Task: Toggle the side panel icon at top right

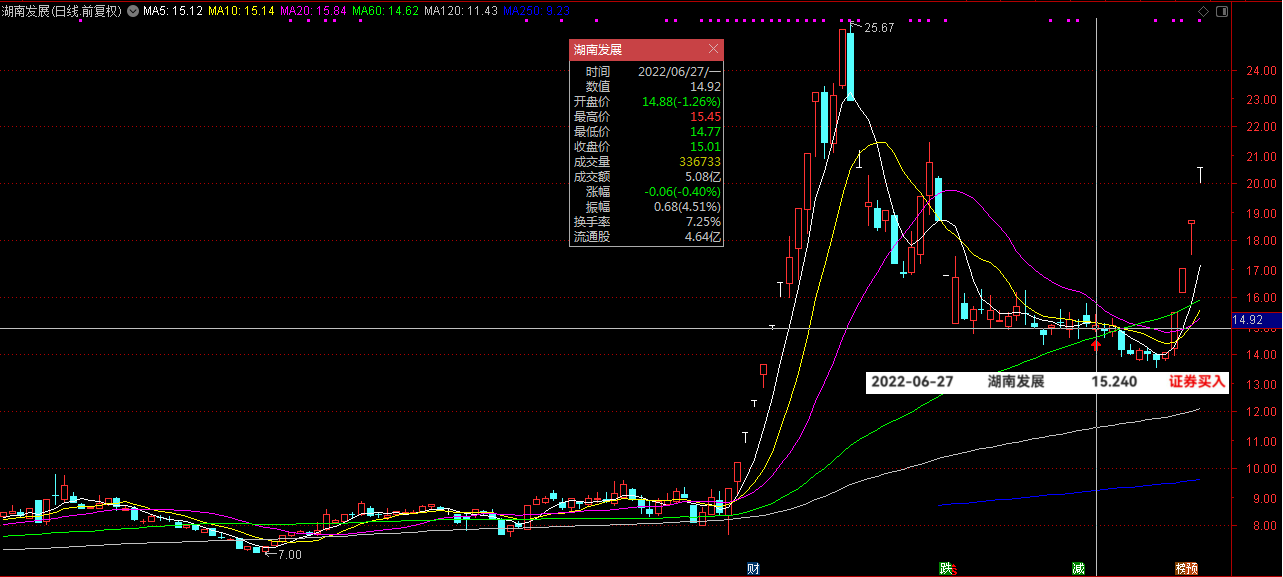Action: coord(1222,11)
